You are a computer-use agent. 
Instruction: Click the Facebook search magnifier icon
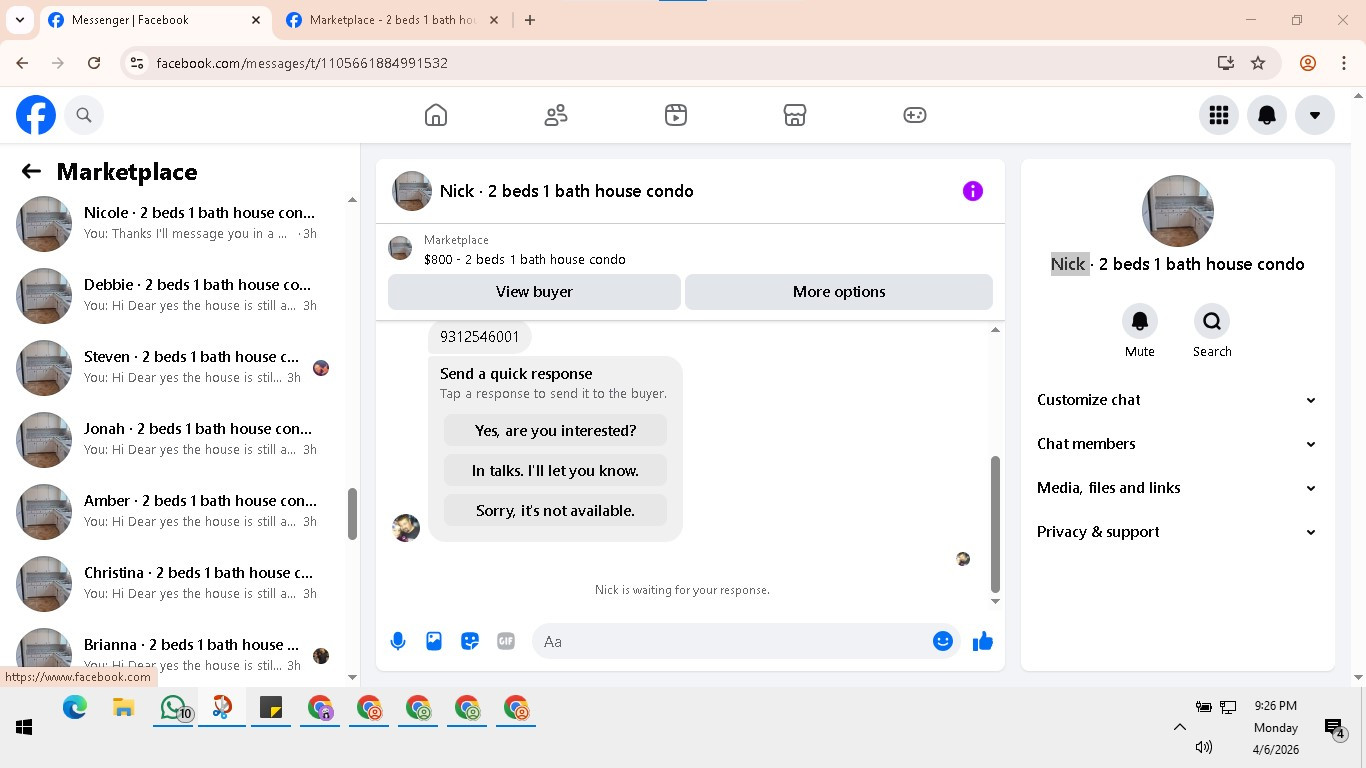click(84, 115)
